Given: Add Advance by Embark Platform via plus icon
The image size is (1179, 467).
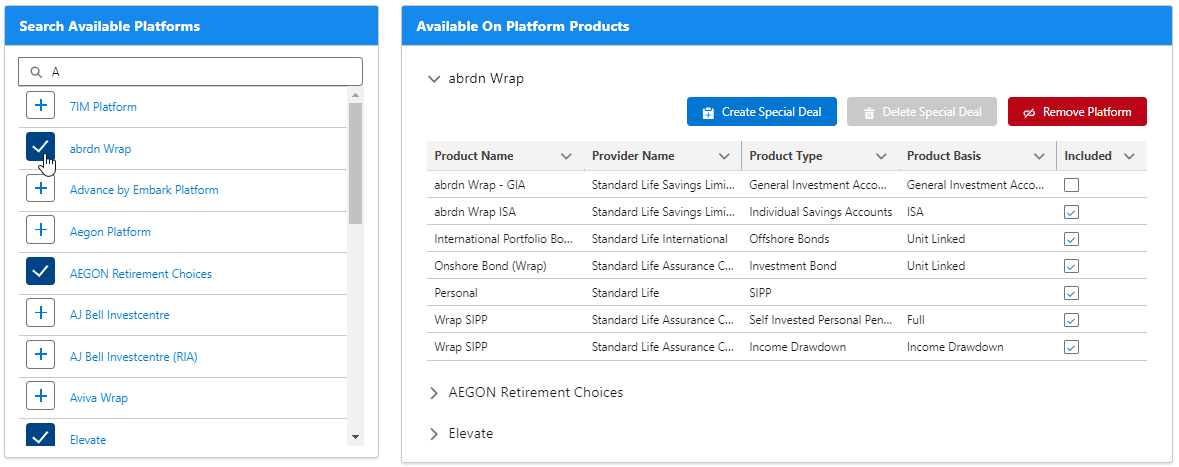Looking at the screenshot, I should click(40, 189).
